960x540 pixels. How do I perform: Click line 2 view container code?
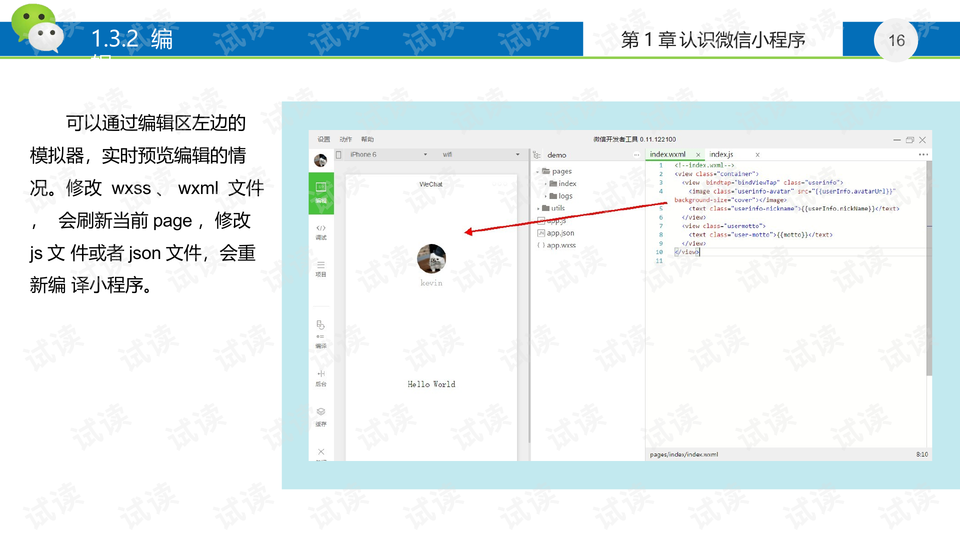(x=716, y=174)
